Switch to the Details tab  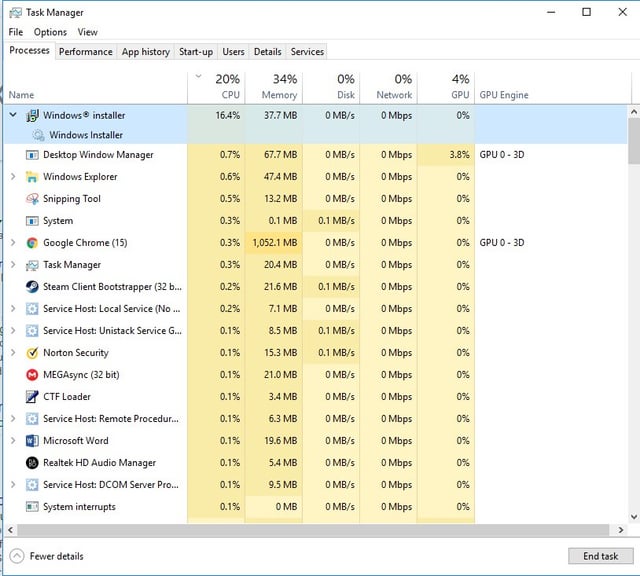[x=268, y=52]
